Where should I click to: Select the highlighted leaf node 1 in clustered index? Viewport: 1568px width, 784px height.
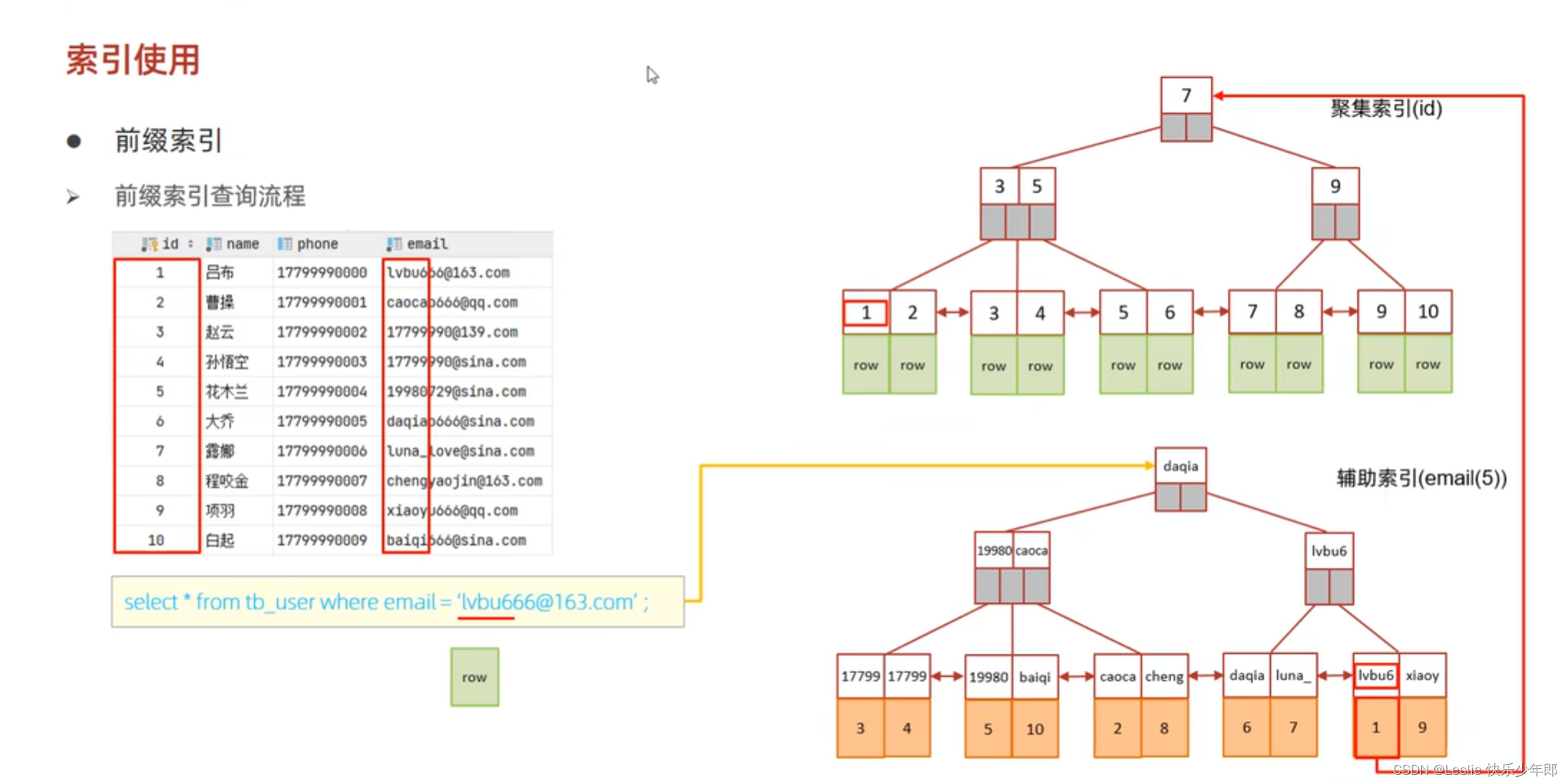(865, 313)
